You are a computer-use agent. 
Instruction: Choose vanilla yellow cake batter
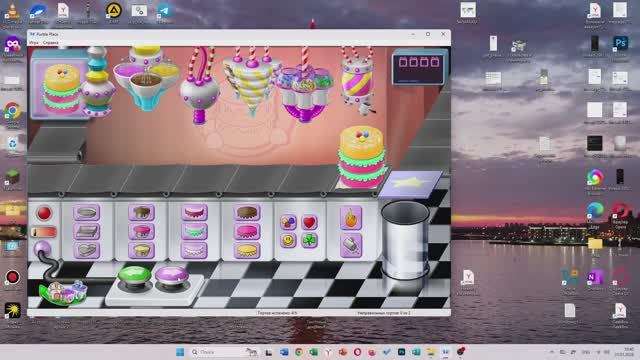(141, 250)
